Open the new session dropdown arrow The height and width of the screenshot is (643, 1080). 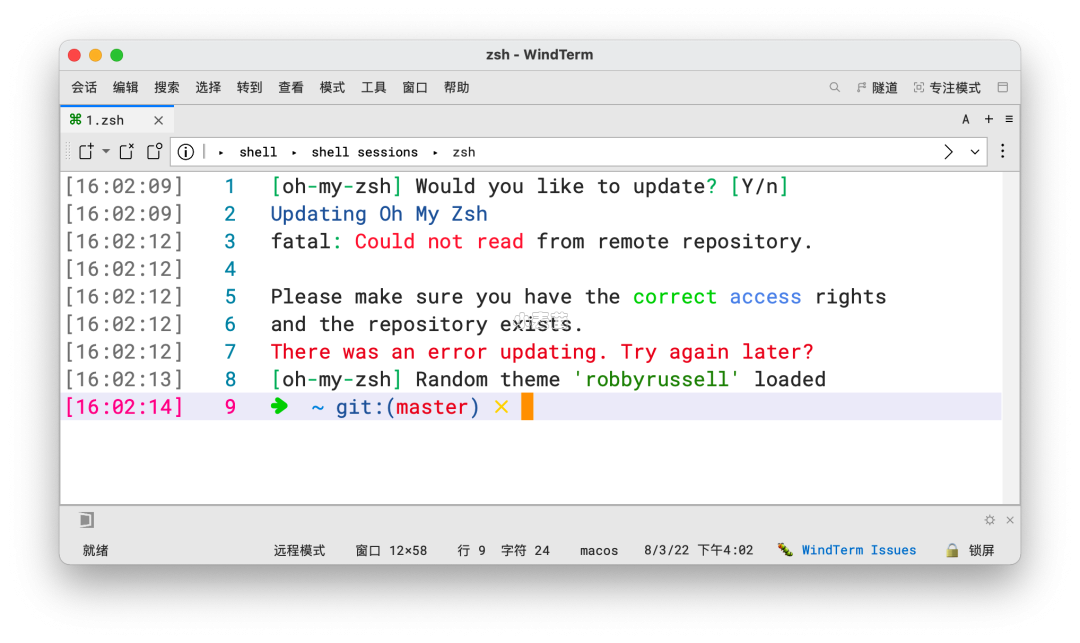(x=106, y=152)
